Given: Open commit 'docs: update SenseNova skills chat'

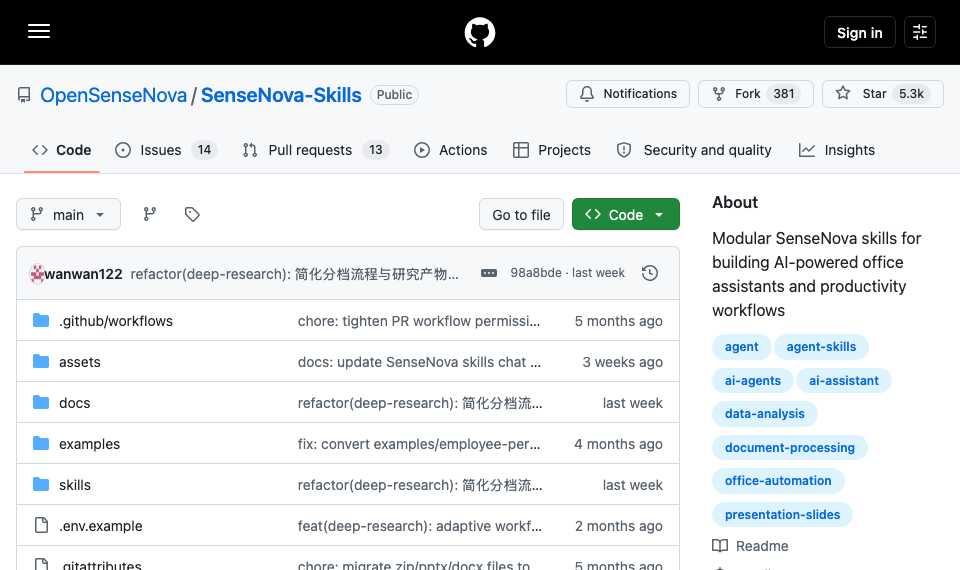Looking at the screenshot, I should [419, 362].
